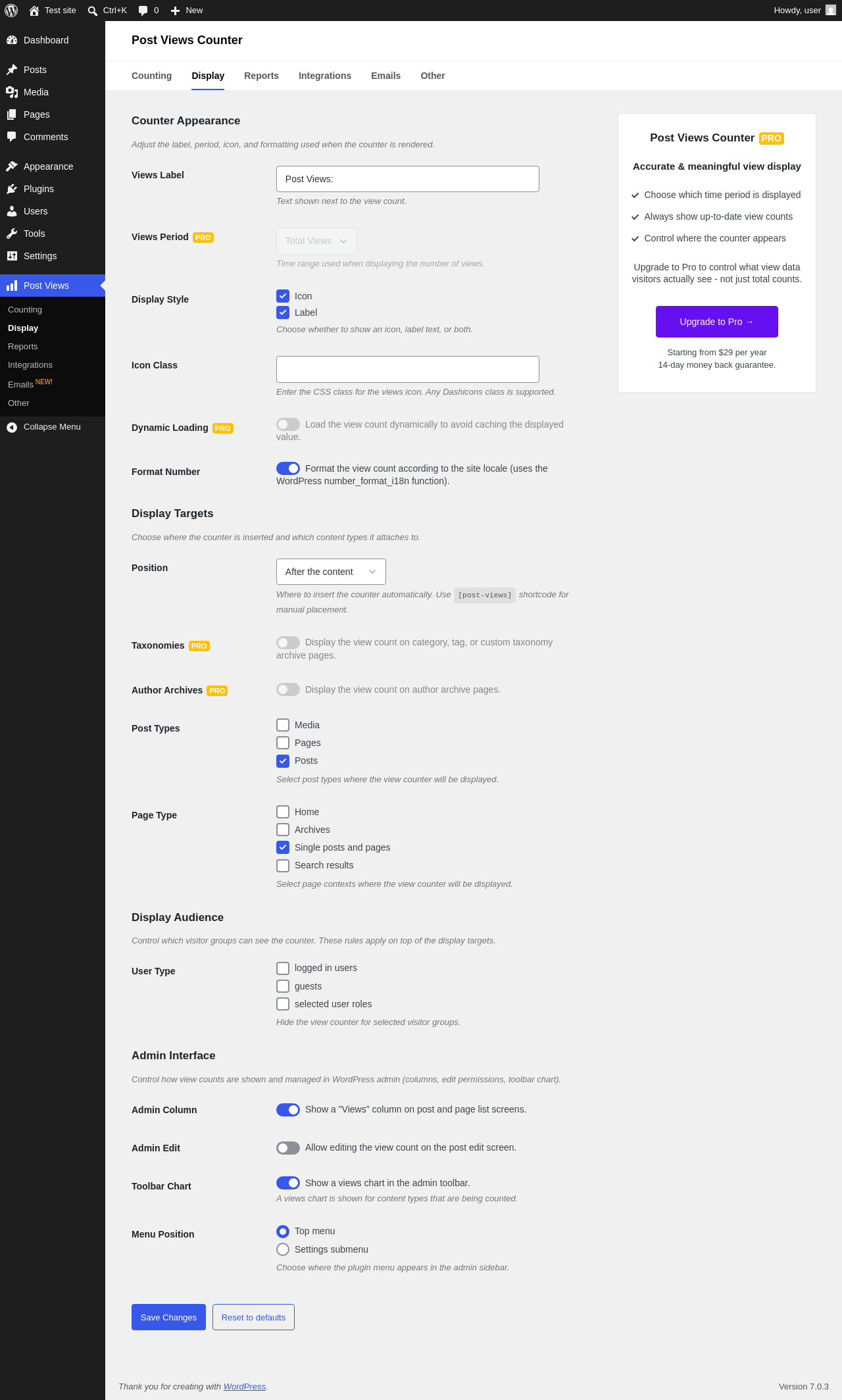This screenshot has width=842, height=1400.
Task: Check the Search results checkbox
Action: [283, 865]
